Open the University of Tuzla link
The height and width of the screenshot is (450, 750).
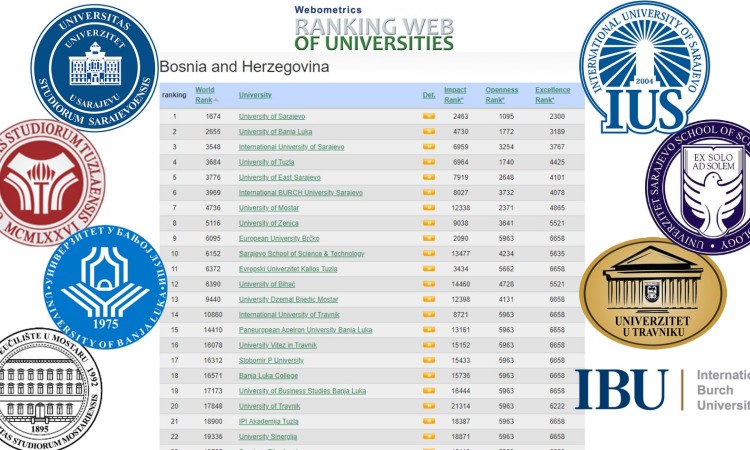[x=266, y=162]
